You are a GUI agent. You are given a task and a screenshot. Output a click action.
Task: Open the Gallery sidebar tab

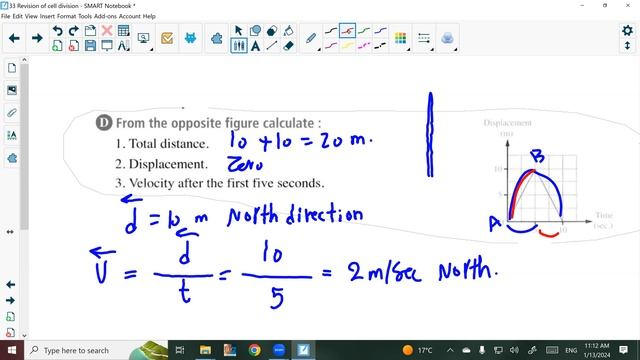[x=12, y=90]
